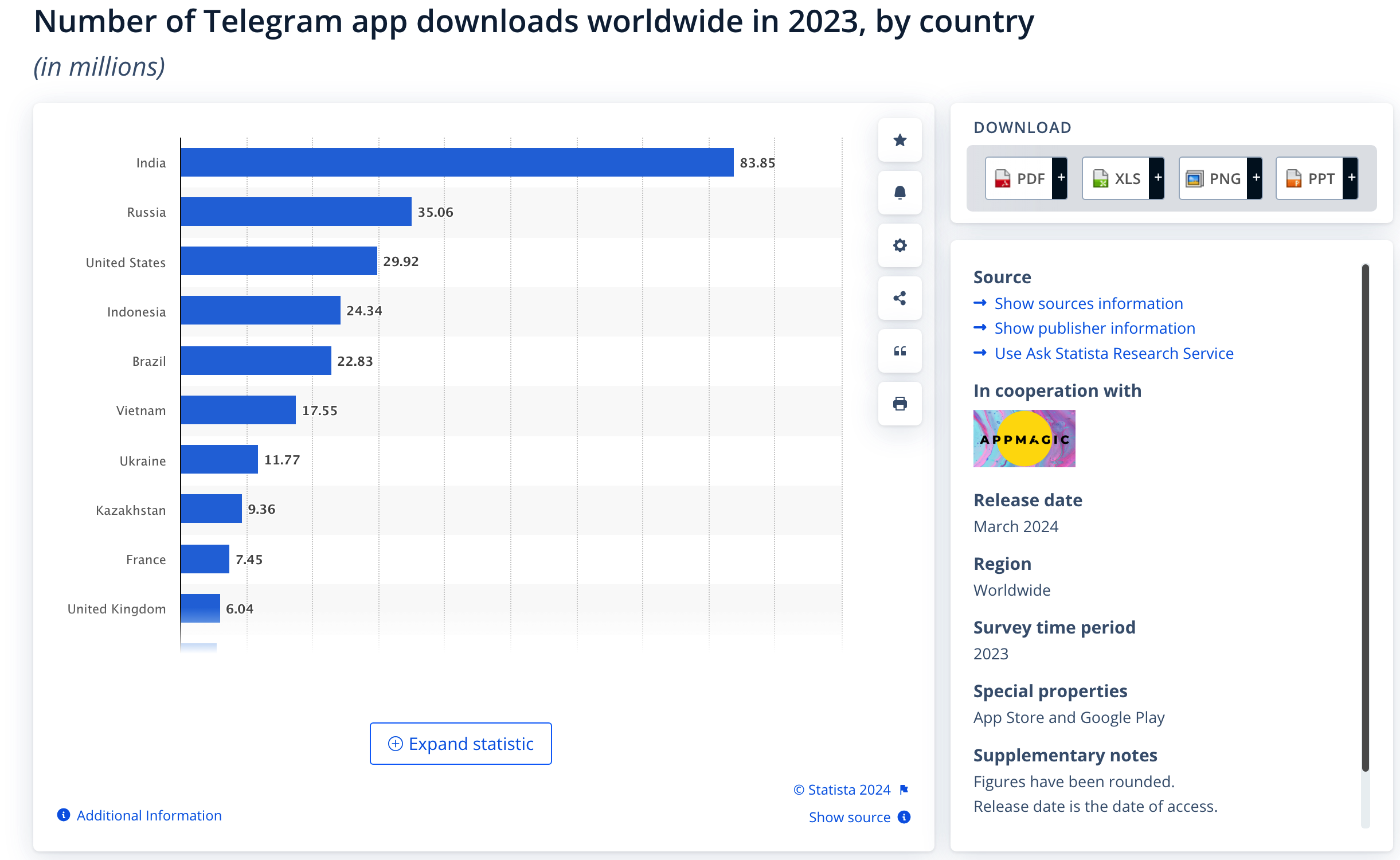
Task: Click the Kazakhstan axis label
Action: pyautogui.click(x=131, y=510)
